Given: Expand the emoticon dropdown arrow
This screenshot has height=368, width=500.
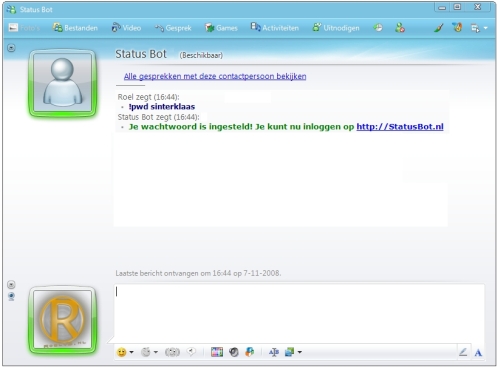Looking at the screenshot, I should point(132,352).
